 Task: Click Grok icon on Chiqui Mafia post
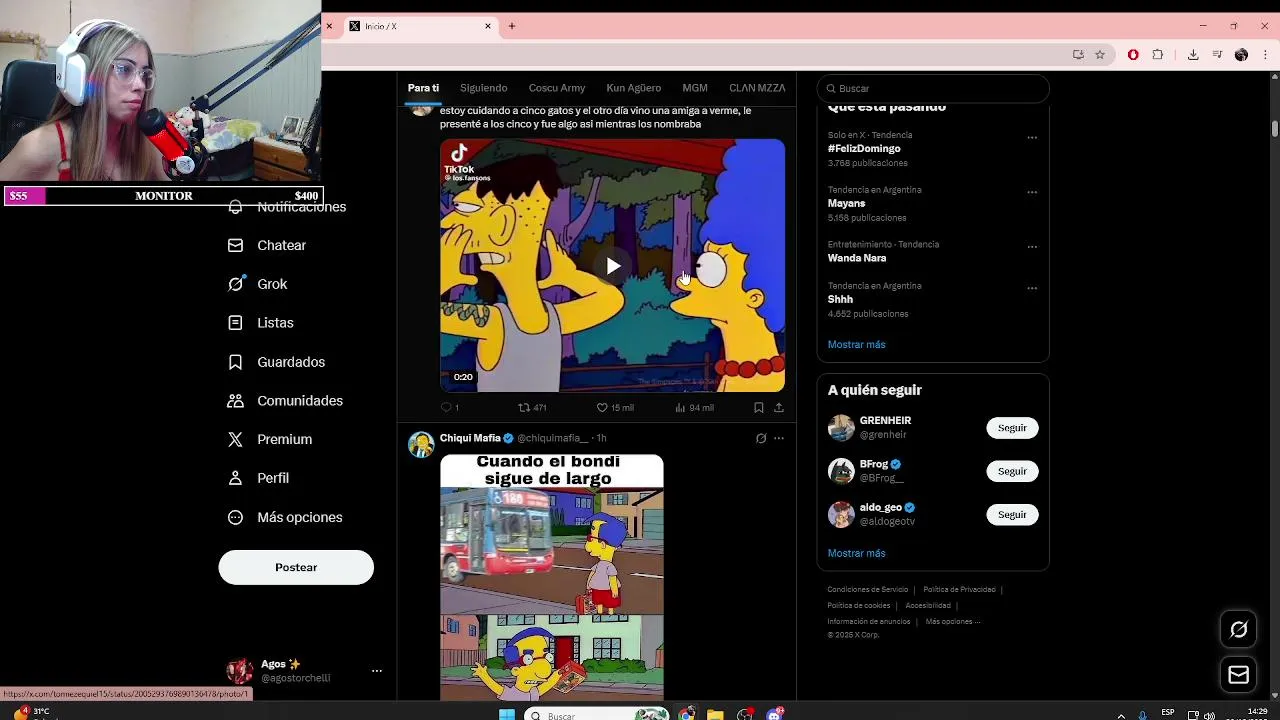(761, 438)
